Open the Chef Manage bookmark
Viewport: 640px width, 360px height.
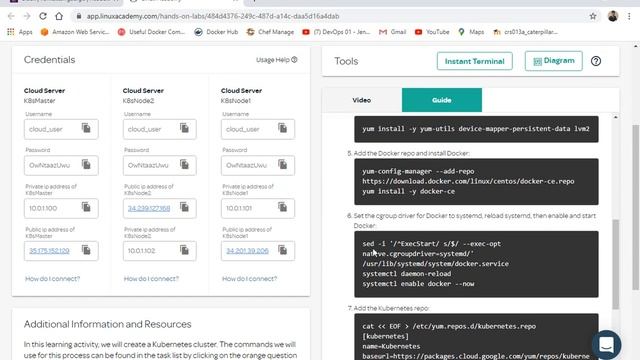(270, 32)
